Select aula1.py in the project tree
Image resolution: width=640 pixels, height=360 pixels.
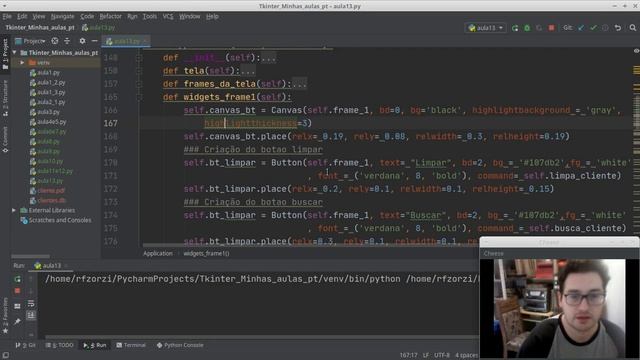pyautogui.click(x=48, y=73)
